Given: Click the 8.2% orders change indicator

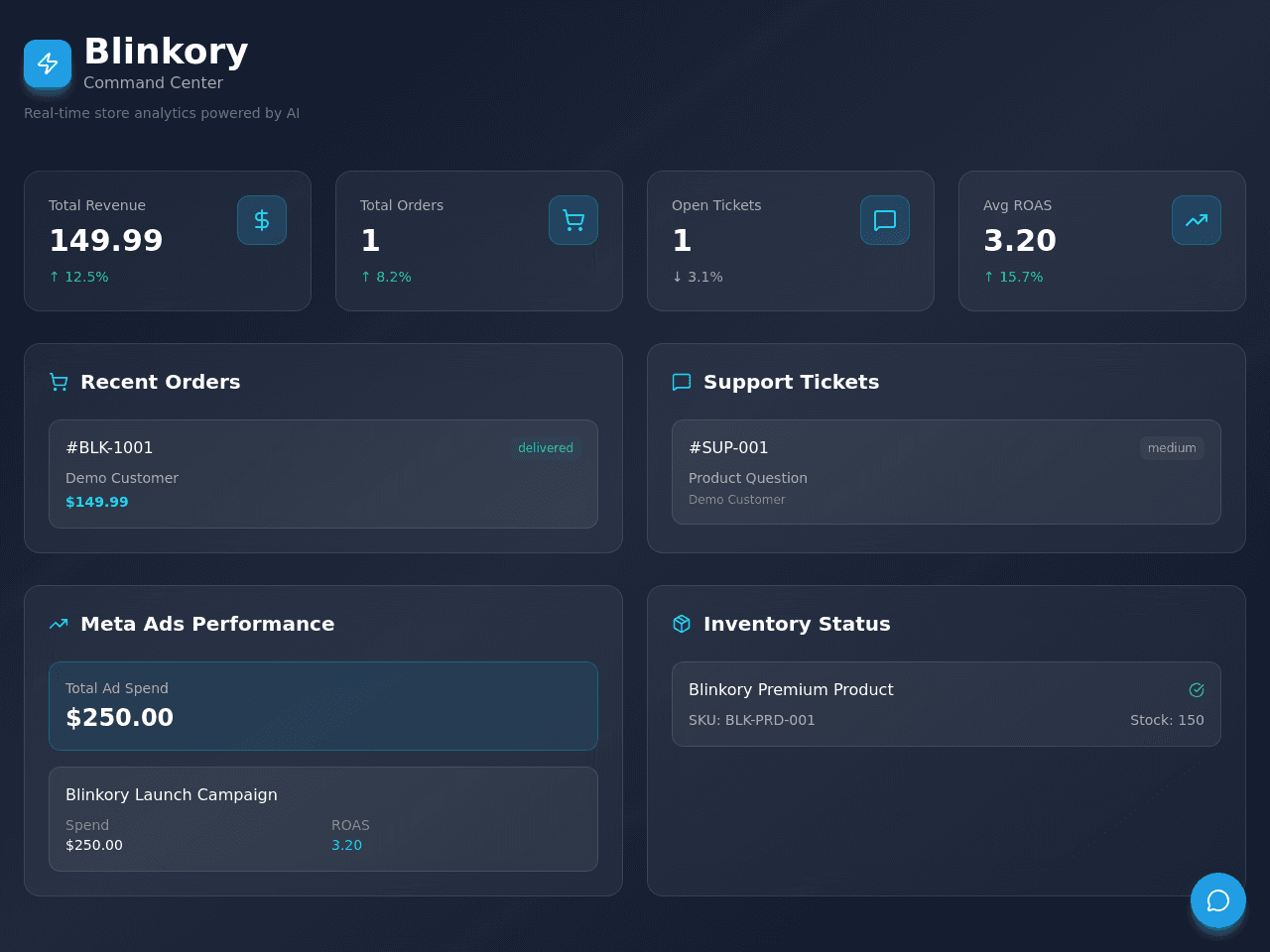Looking at the screenshot, I should (386, 277).
